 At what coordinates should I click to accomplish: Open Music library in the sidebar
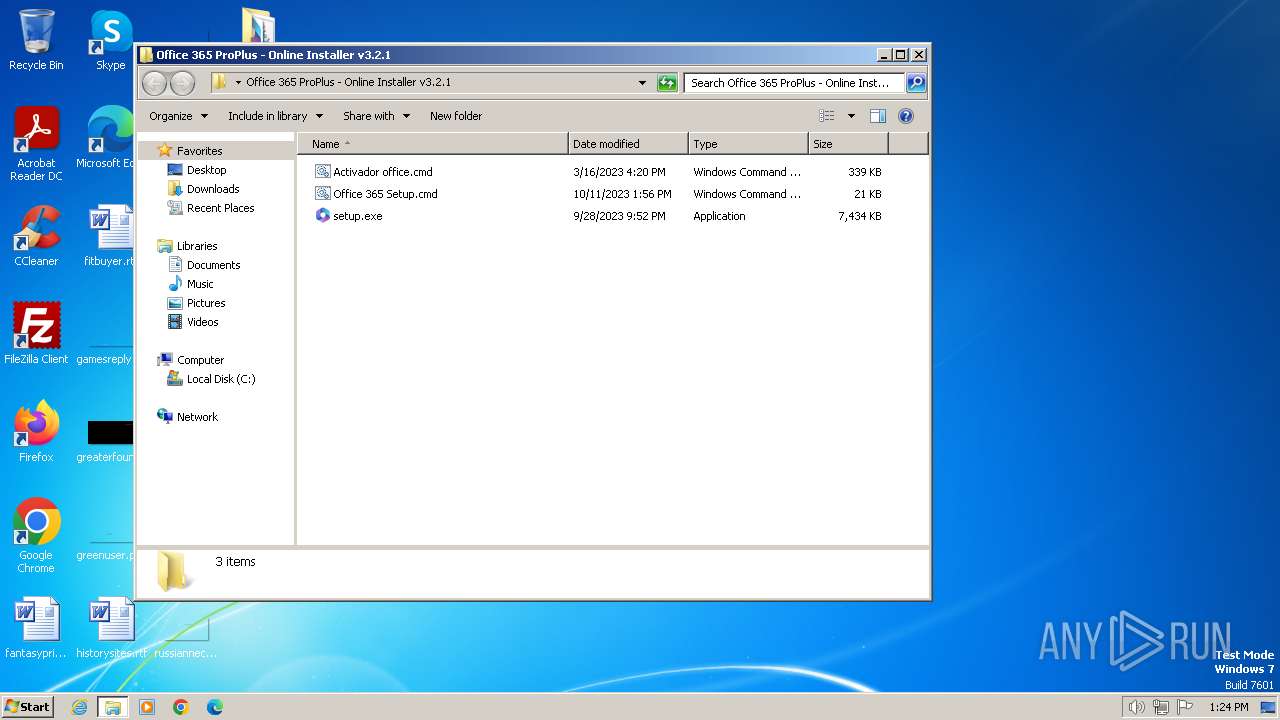(x=200, y=284)
